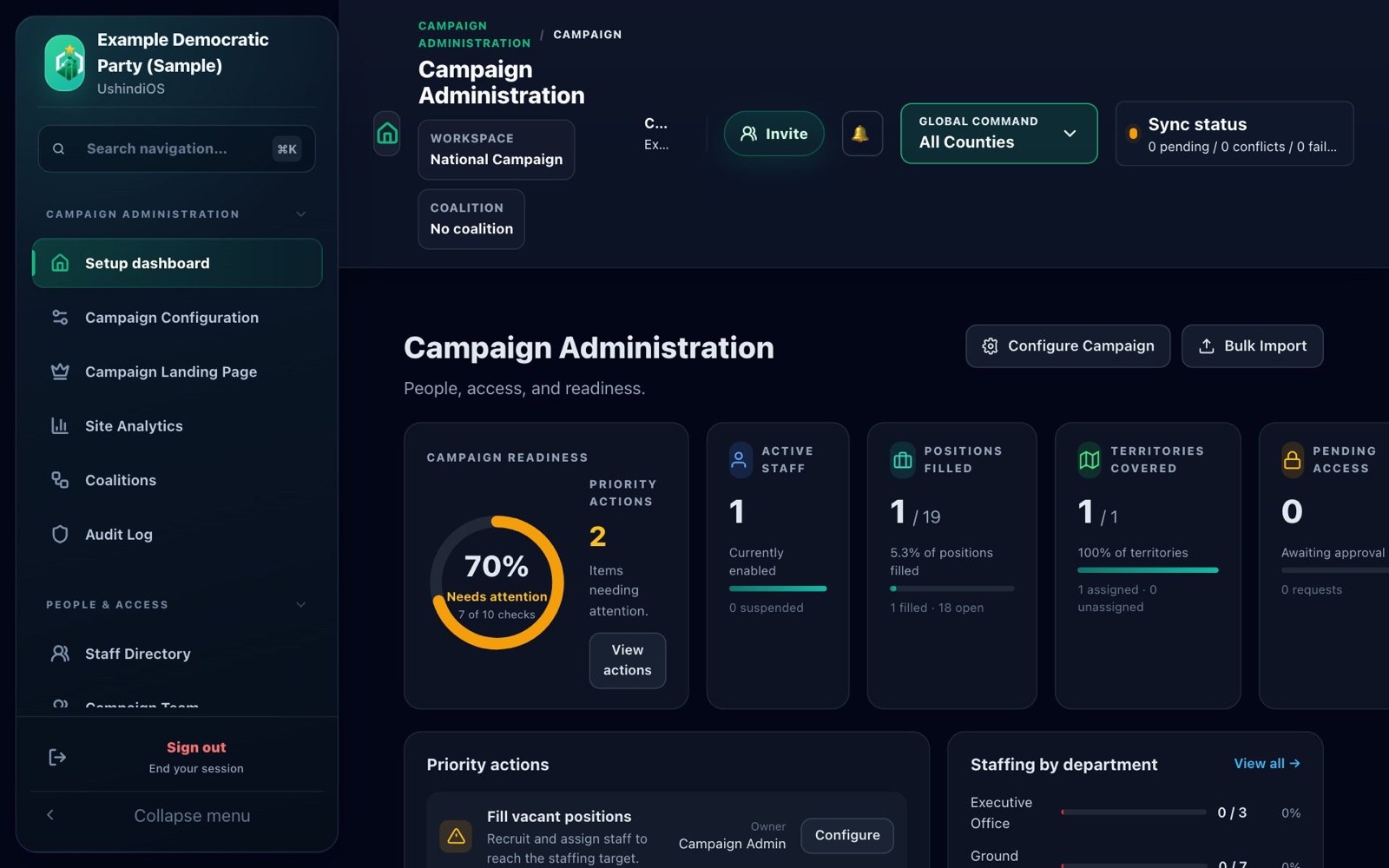Image resolution: width=1389 pixels, height=868 pixels.
Task: Open the Sync status panel
Action: tap(1234, 134)
